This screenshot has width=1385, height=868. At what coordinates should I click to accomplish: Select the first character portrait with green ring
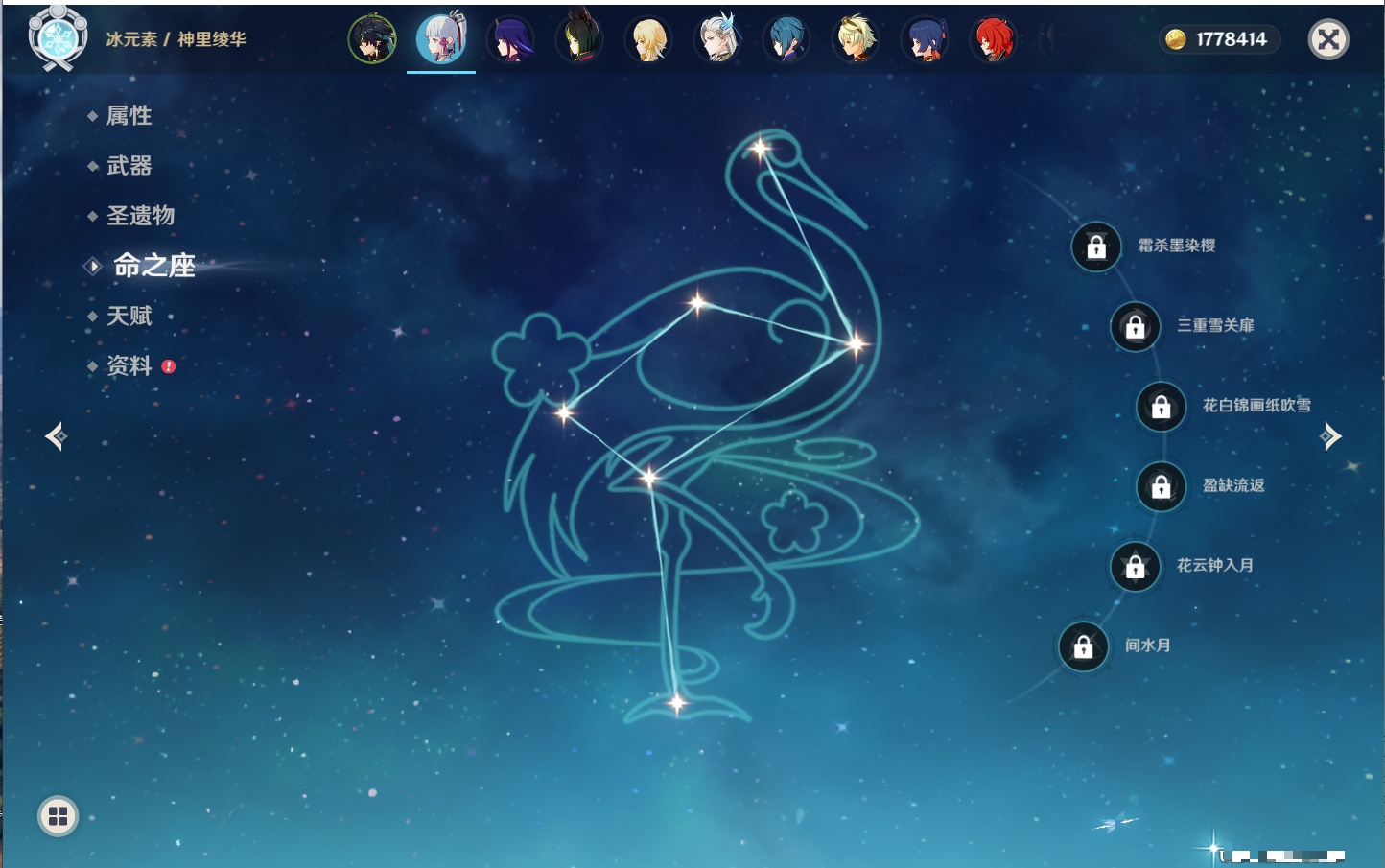tap(372, 40)
